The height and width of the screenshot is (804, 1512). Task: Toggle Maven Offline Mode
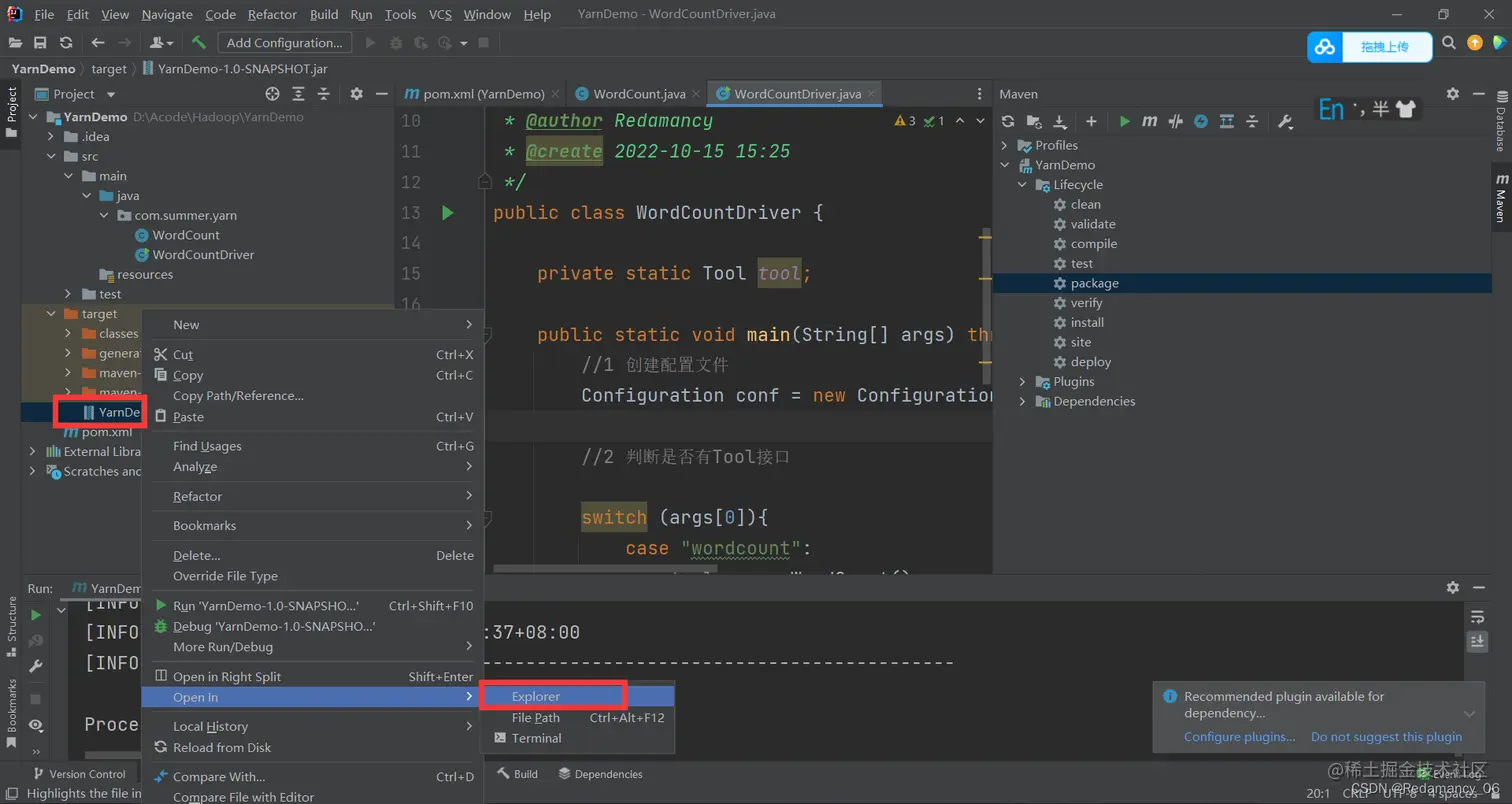click(x=1176, y=121)
